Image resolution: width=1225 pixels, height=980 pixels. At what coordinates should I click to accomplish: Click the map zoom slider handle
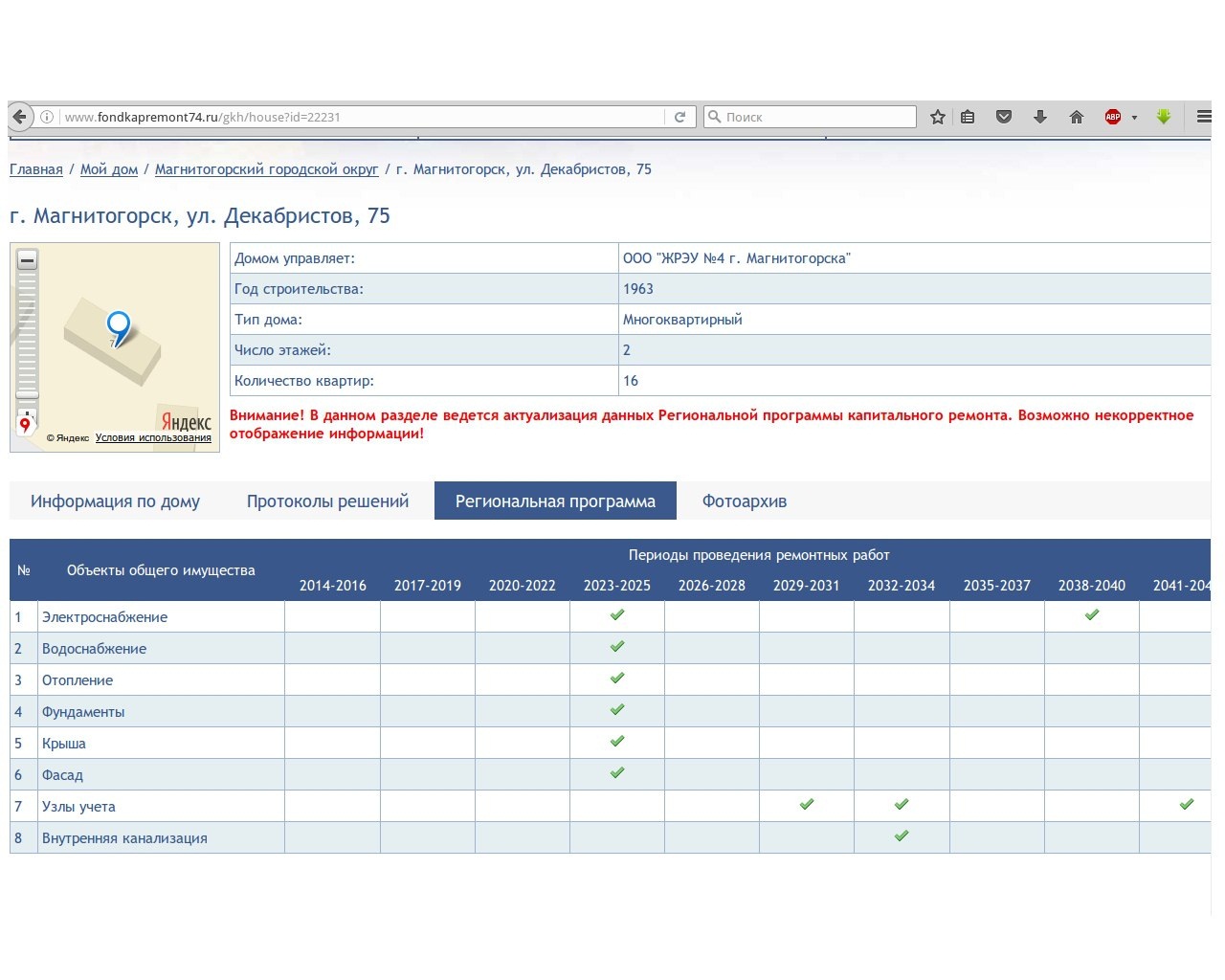27,394
